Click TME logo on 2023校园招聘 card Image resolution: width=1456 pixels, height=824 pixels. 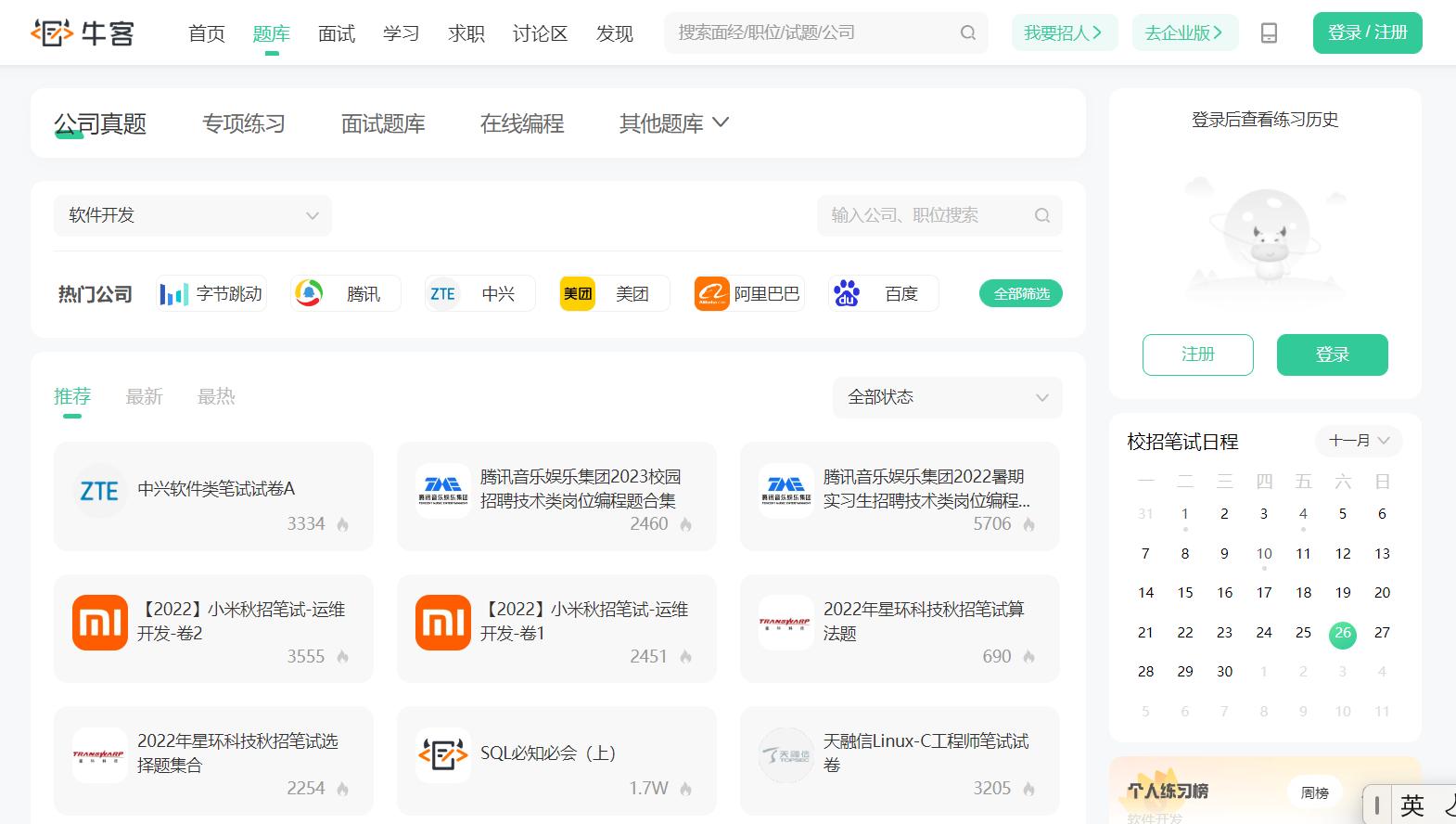(x=443, y=490)
